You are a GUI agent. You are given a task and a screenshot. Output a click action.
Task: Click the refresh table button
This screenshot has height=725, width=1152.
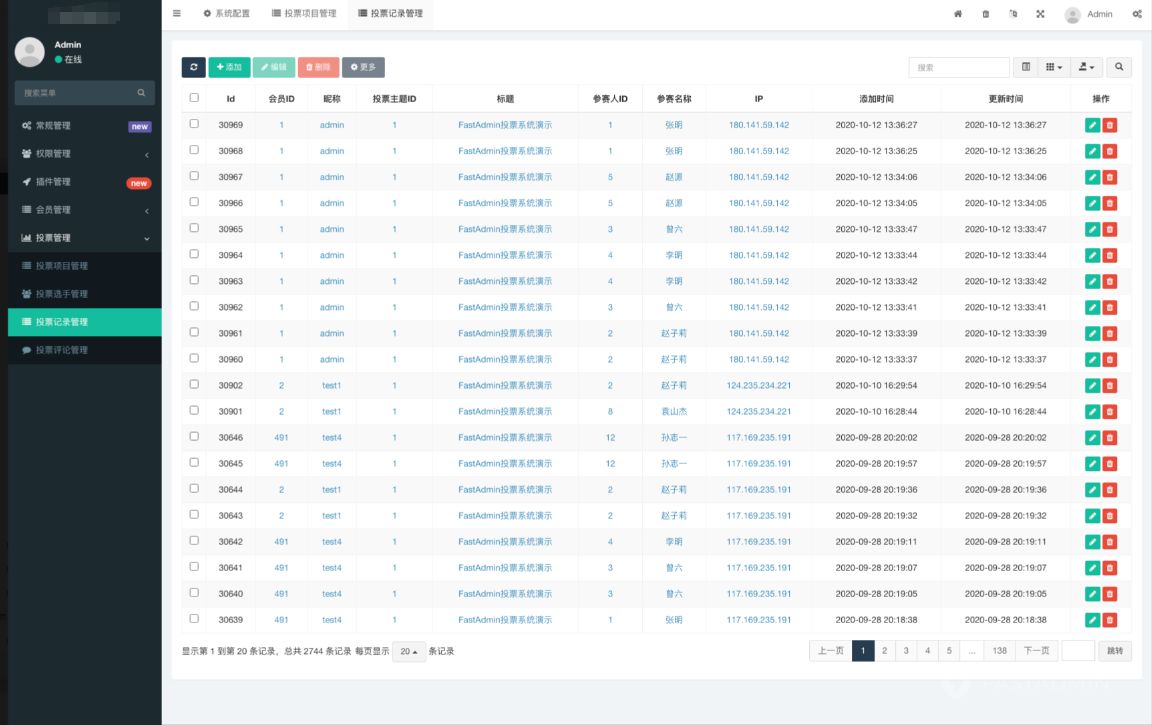(x=194, y=67)
